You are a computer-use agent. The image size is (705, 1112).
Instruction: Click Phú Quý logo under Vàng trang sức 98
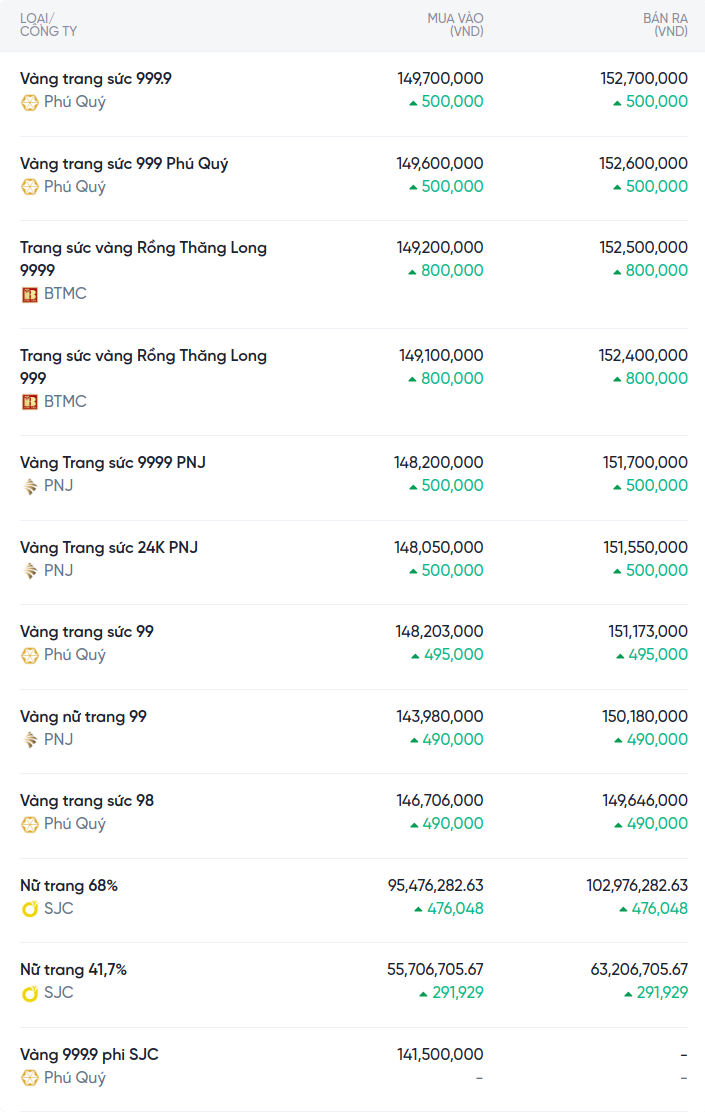pos(30,824)
